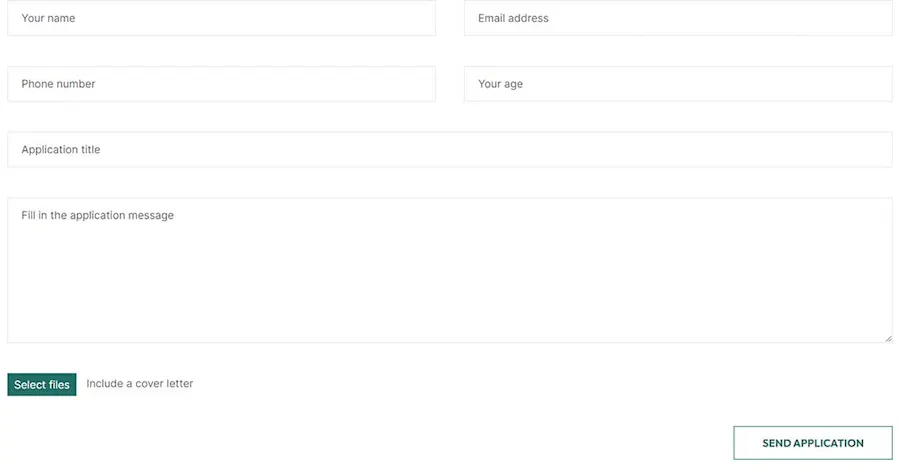Screen dimensions: 900x475
Task: Activate the email input box
Action: [x=677, y=18]
